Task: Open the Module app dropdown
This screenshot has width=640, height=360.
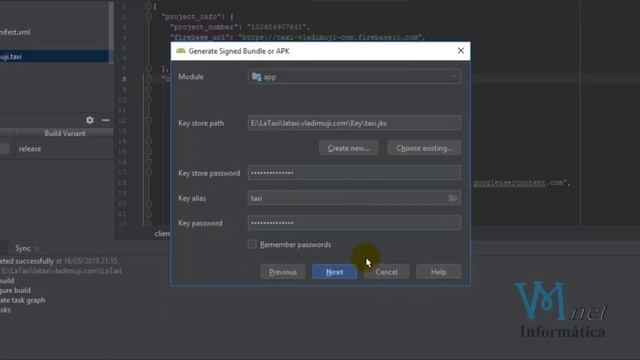Action: (354, 77)
